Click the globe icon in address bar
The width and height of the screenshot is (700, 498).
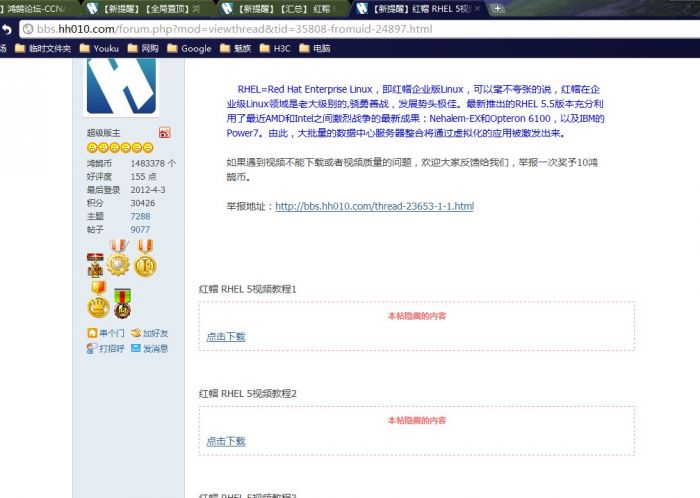pos(28,29)
